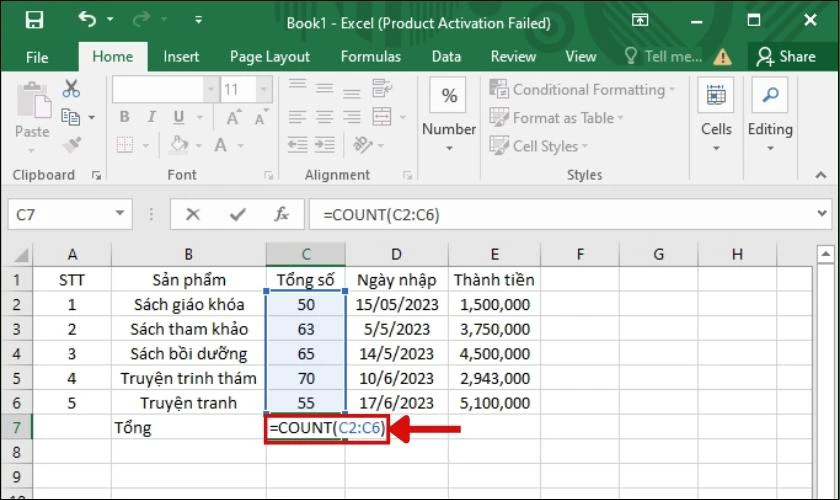
Task: Collapse the ribbon with the caret
Action: [x=821, y=175]
